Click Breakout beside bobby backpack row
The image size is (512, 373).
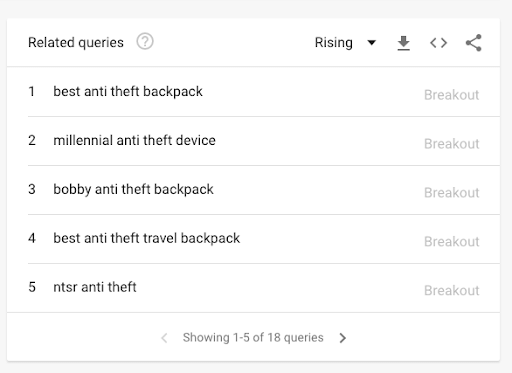(x=452, y=193)
